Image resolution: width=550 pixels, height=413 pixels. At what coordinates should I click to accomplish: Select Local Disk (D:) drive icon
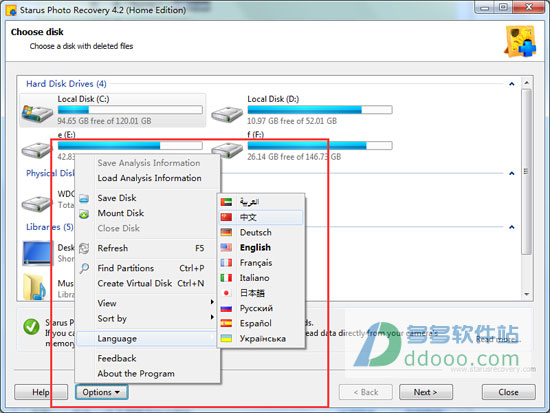[x=227, y=114]
